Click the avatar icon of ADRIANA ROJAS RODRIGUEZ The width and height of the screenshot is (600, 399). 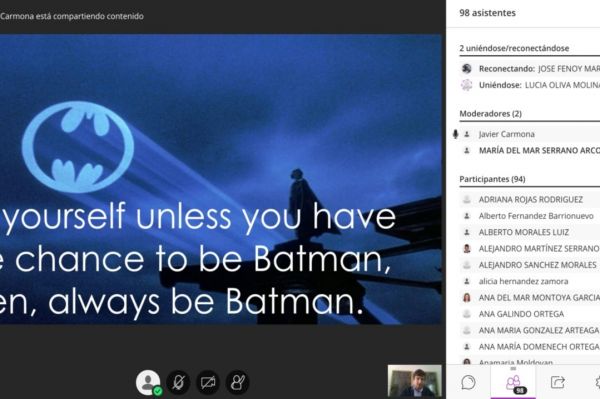click(x=466, y=200)
